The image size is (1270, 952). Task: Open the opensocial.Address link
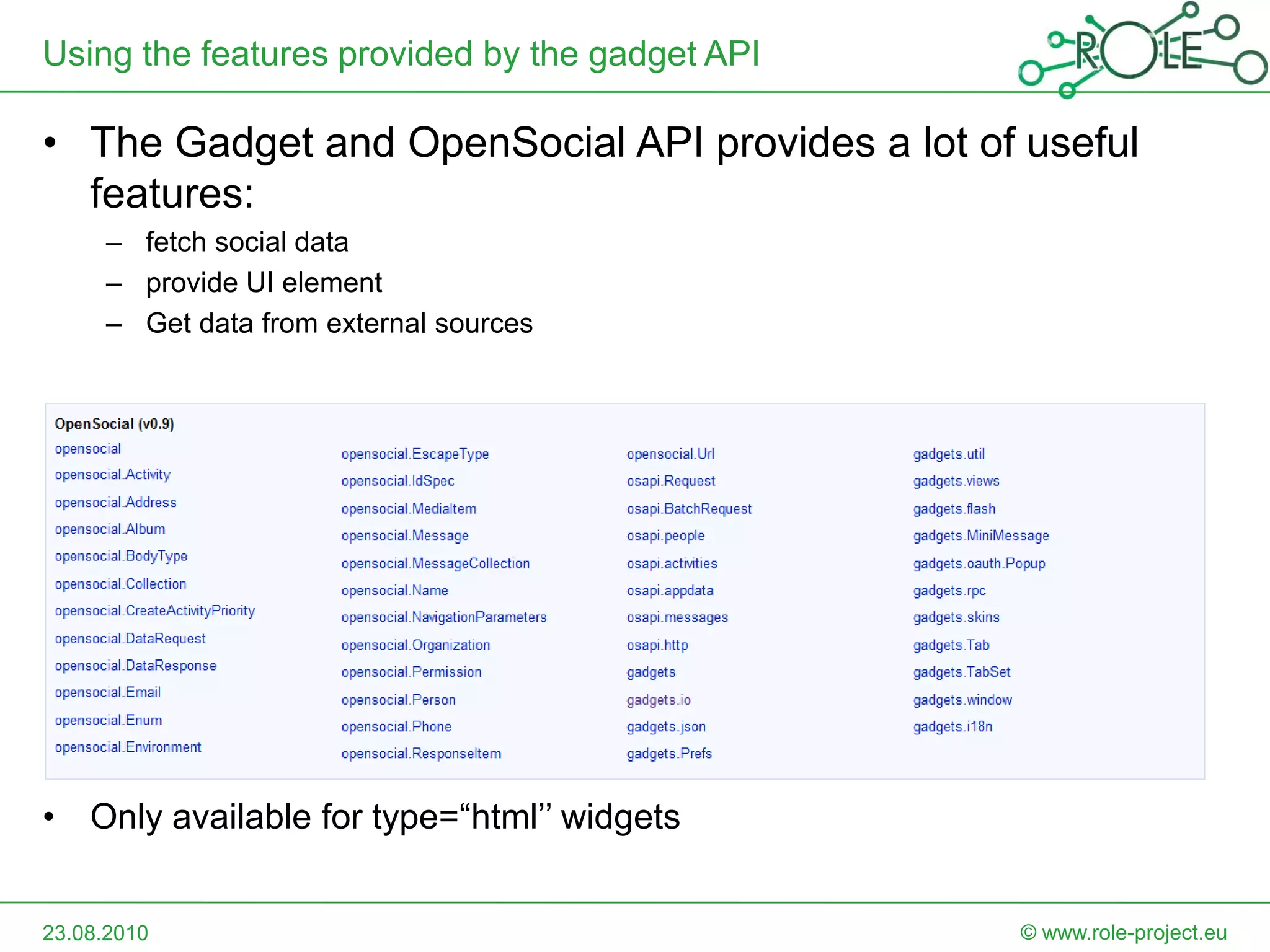coord(115,502)
